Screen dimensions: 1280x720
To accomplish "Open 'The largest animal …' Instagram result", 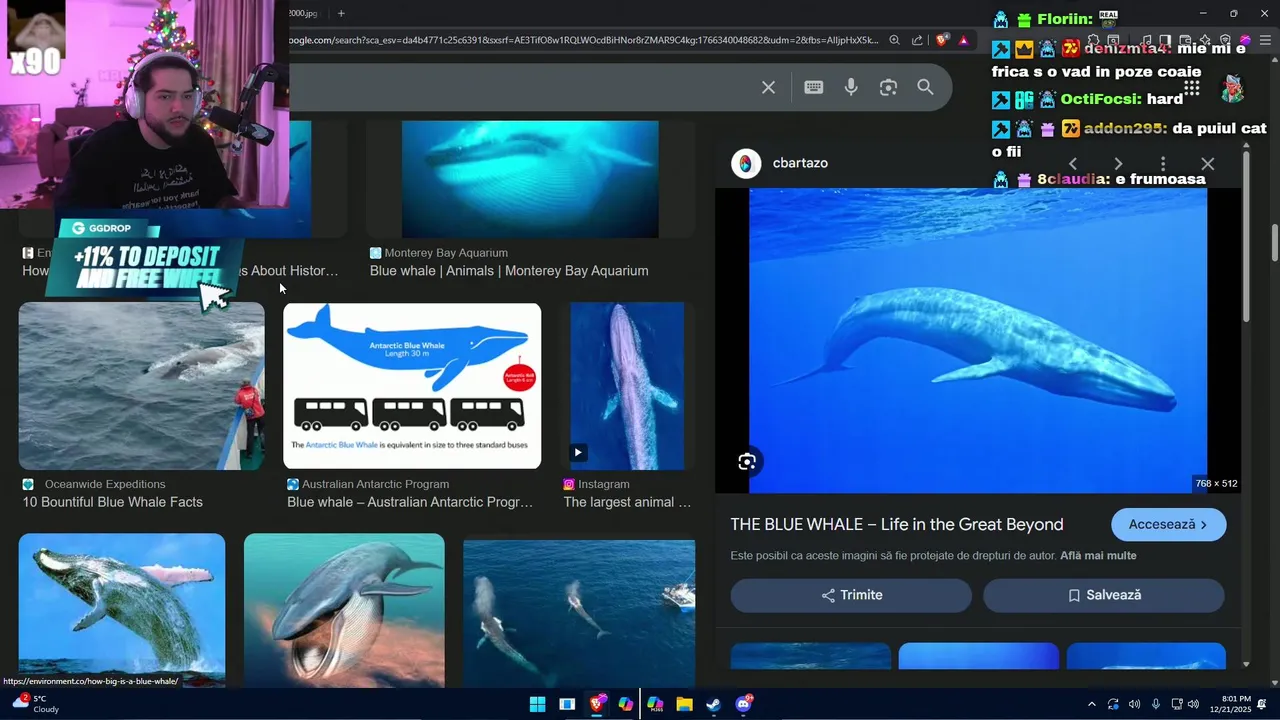I will [x=627, y=502].
